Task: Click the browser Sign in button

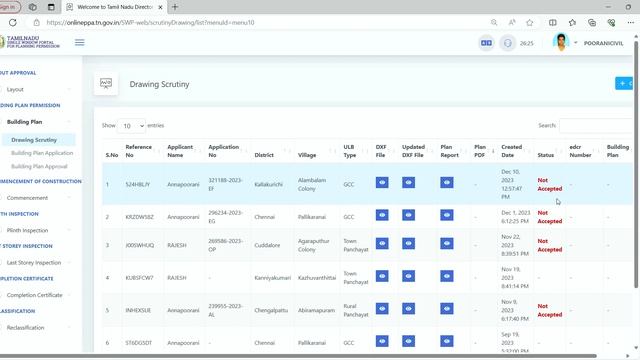Action: [9, 7]
